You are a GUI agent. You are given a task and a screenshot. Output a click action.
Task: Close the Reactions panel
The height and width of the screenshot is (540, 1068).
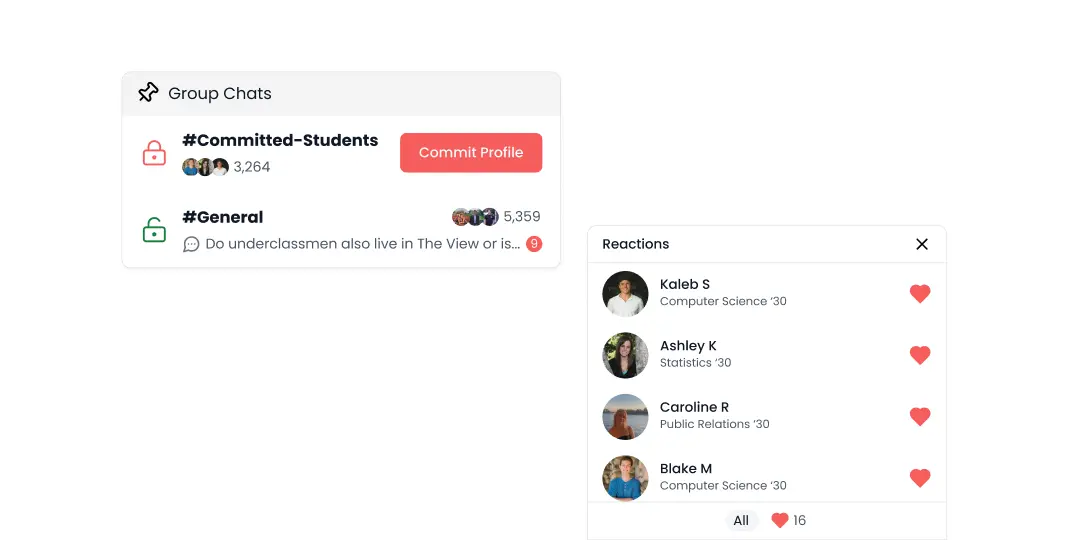[922, 244]
